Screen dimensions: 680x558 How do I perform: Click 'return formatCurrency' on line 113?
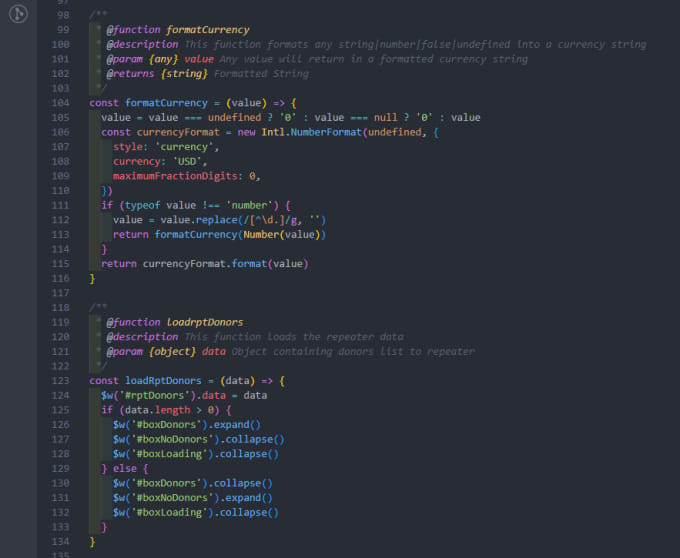(175, 235)
